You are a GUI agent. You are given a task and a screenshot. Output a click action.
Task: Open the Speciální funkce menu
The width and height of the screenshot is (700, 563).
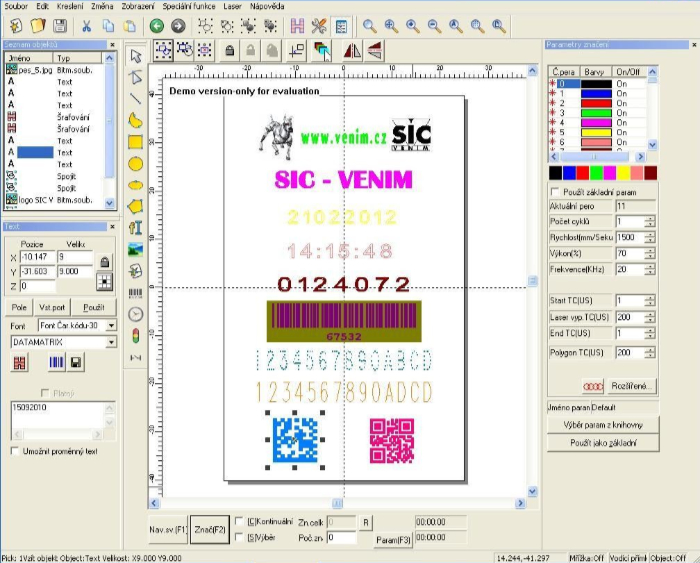tap(190, 6)
